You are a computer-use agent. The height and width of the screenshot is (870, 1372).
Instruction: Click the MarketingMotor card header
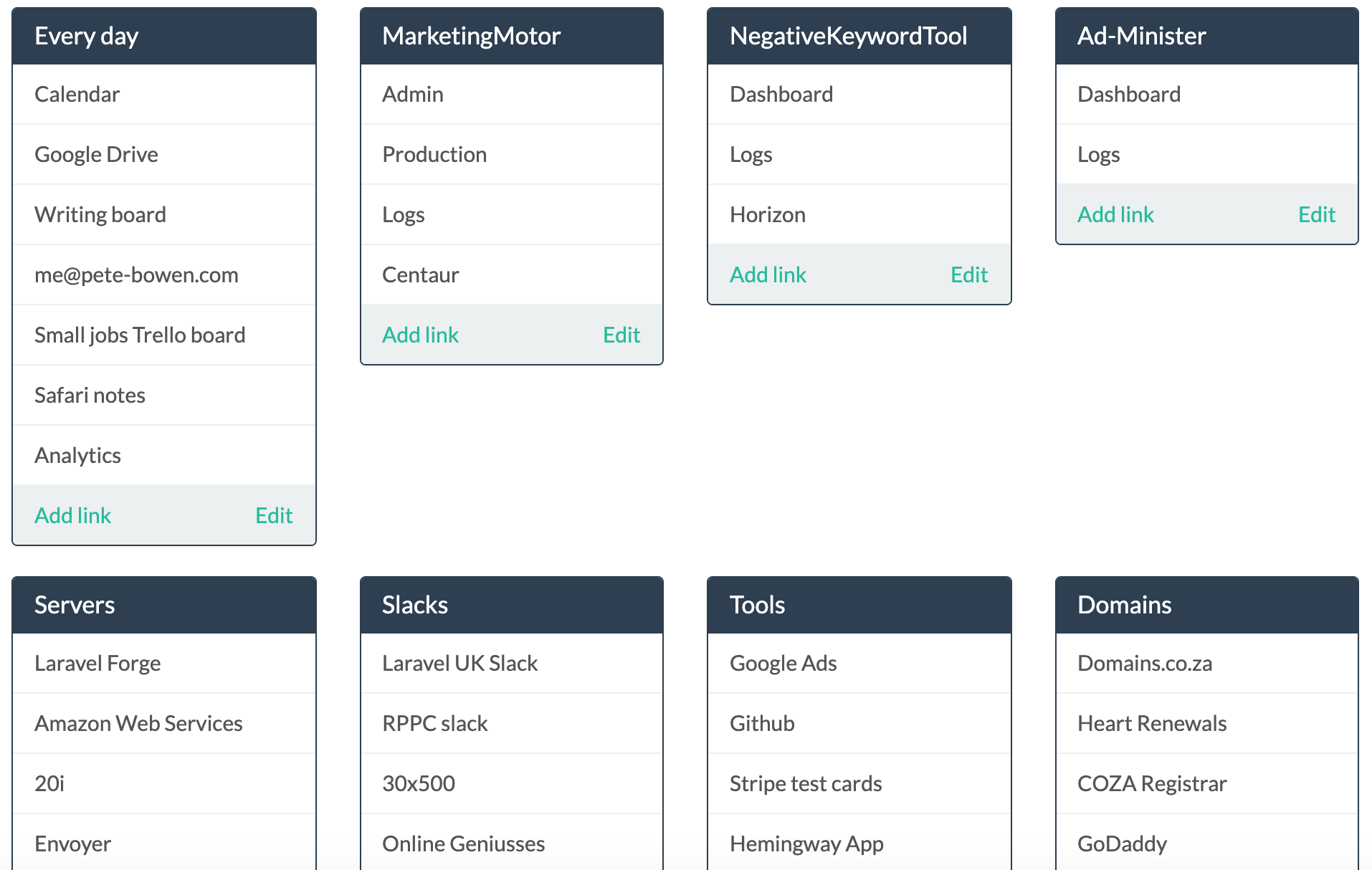(x=512, y=36)
